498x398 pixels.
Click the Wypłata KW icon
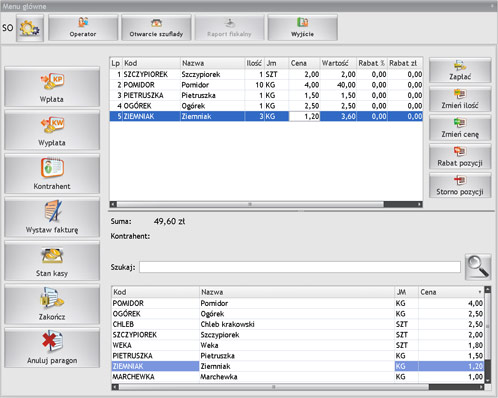[x=52, y=125]
